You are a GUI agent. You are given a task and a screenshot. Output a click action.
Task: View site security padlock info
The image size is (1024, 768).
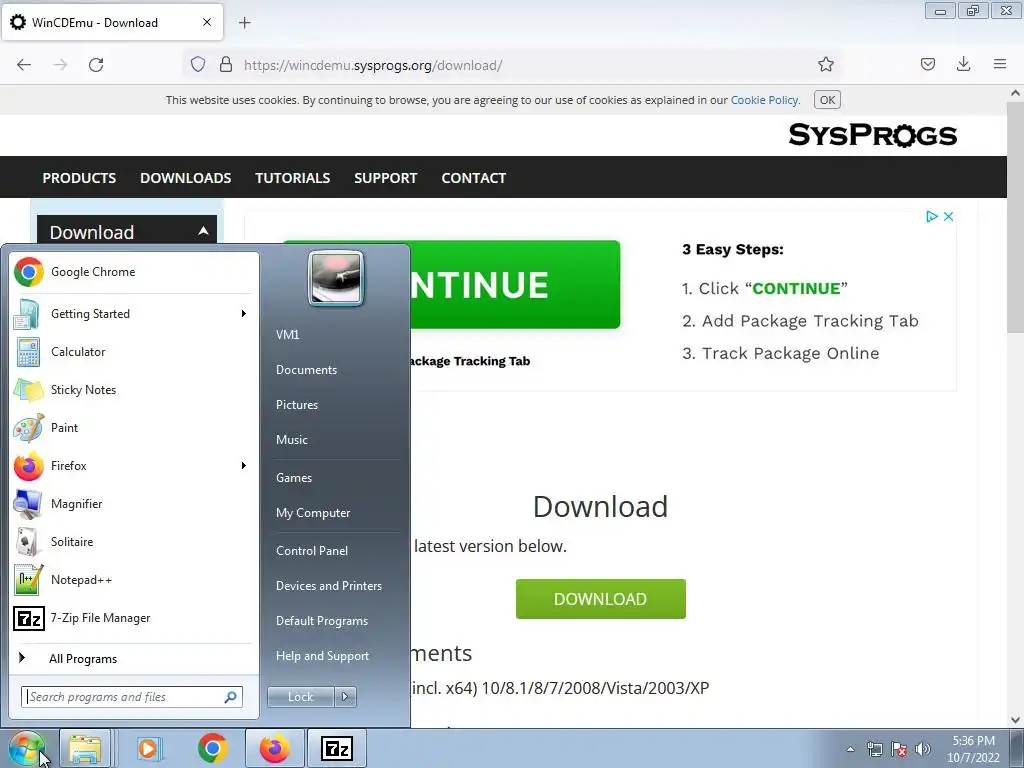(x=226, y=64)
